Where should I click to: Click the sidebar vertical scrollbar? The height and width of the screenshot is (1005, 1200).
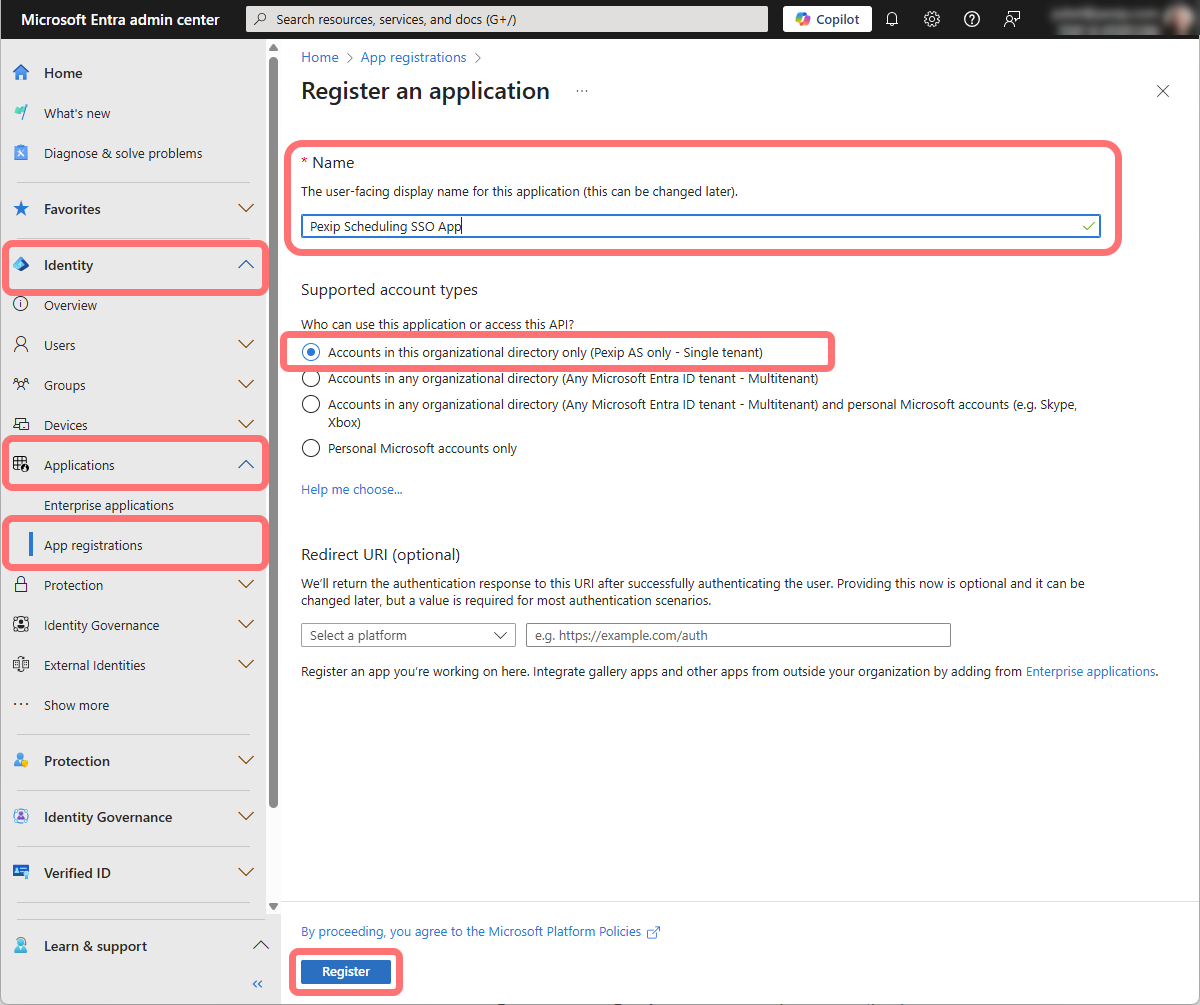coord(274,430)
